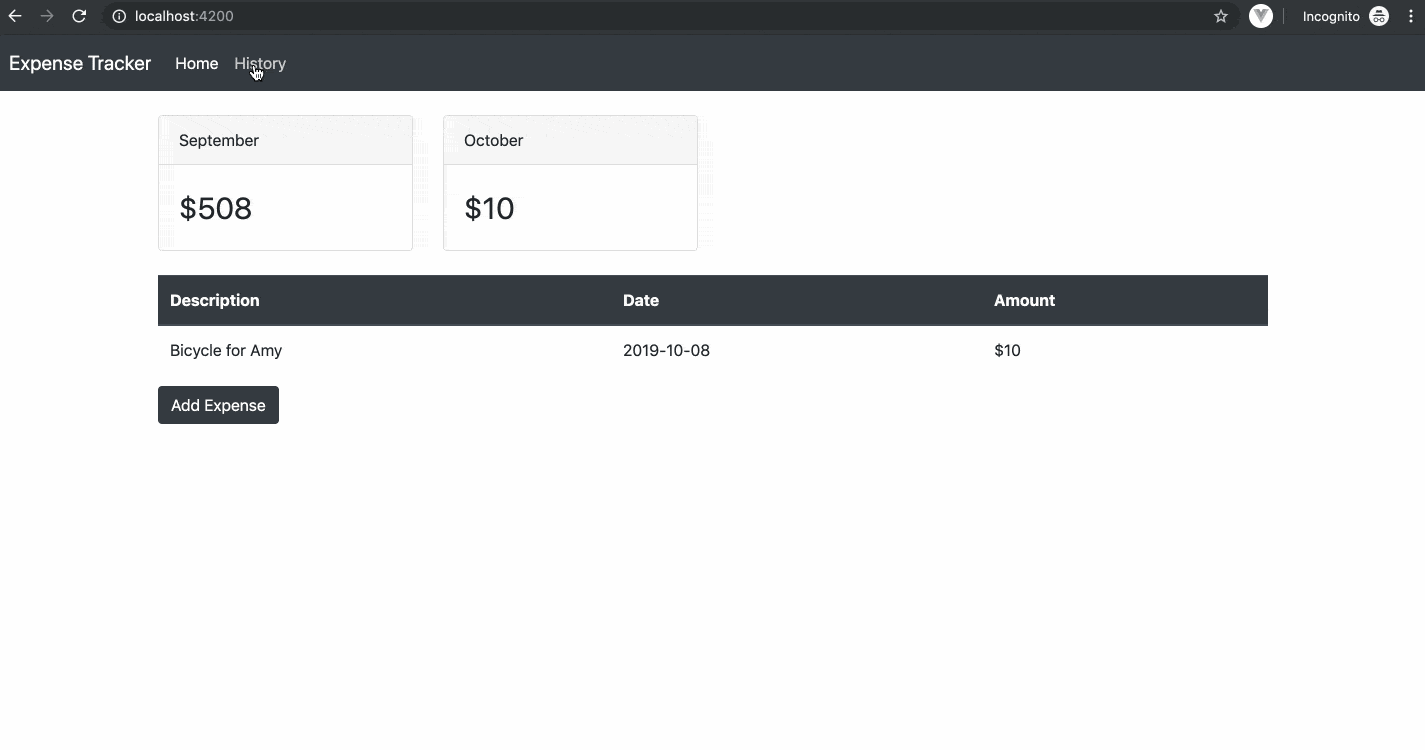Click the browser back arrow
The image size is (1425, 750).
pyautogui.click(x=15, y=16)
